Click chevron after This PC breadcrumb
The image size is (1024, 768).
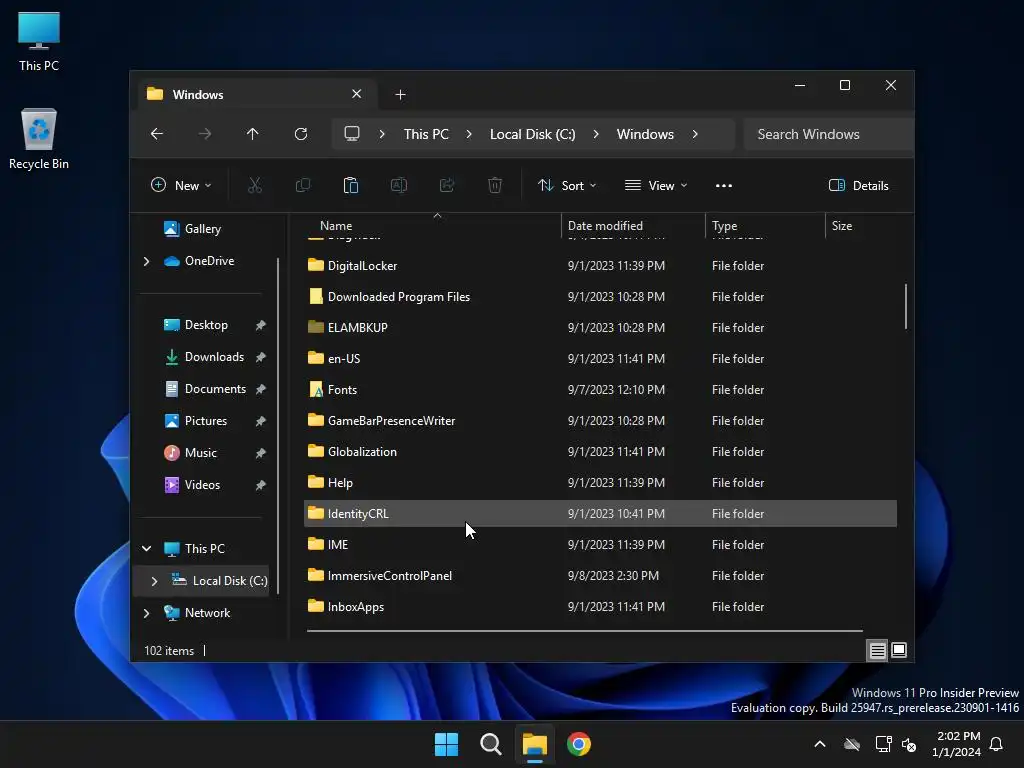(469, 134)
